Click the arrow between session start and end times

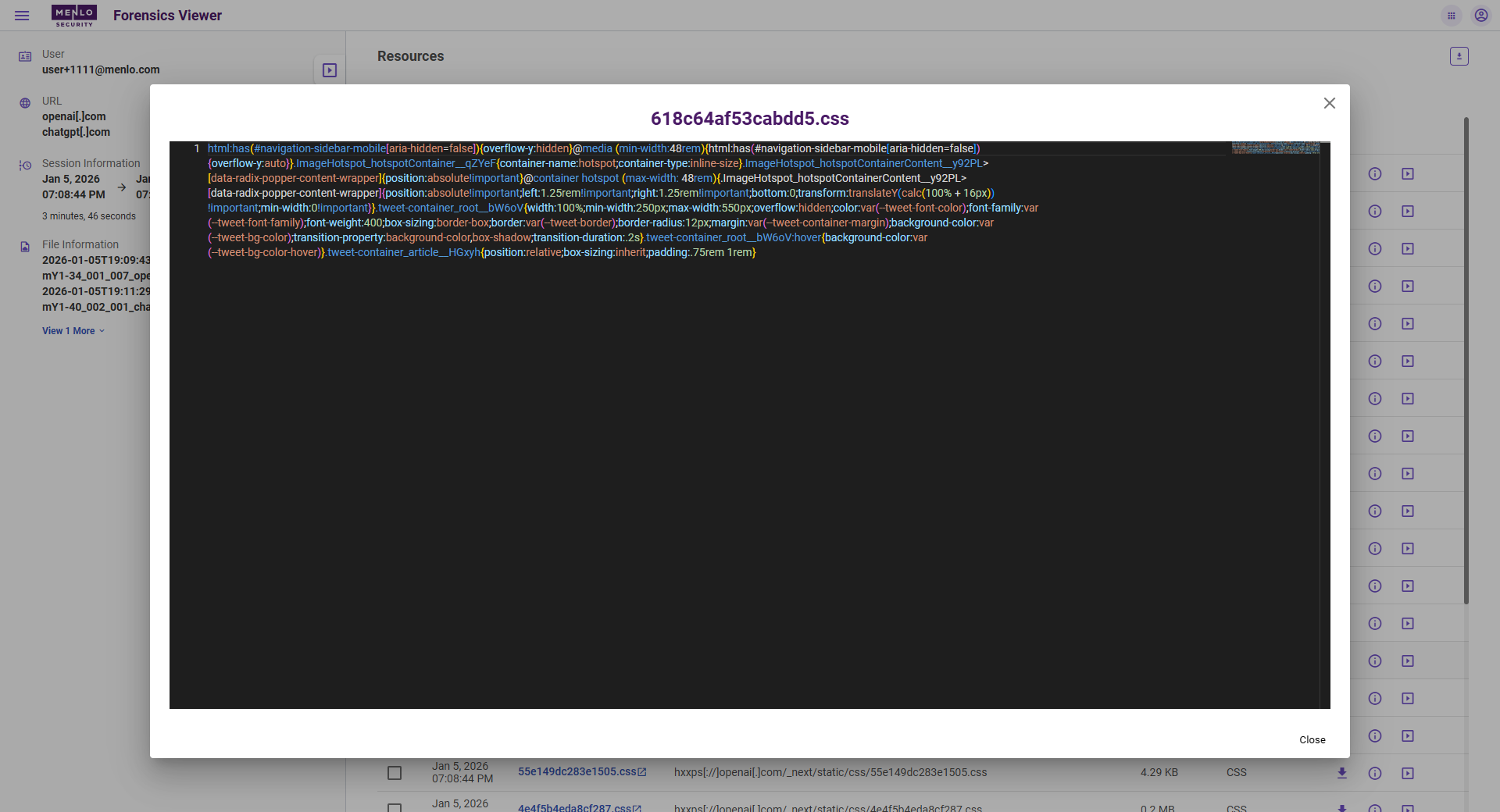click(x=122, y=187)
